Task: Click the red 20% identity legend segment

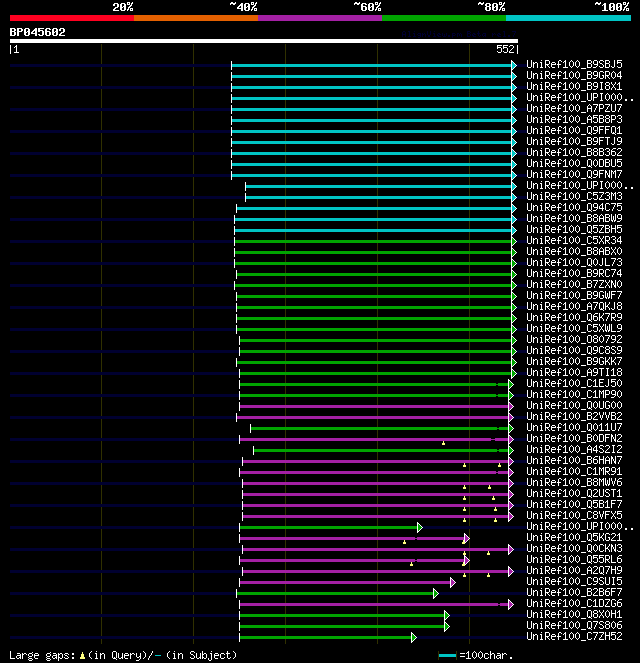Action: coord(72,18)
